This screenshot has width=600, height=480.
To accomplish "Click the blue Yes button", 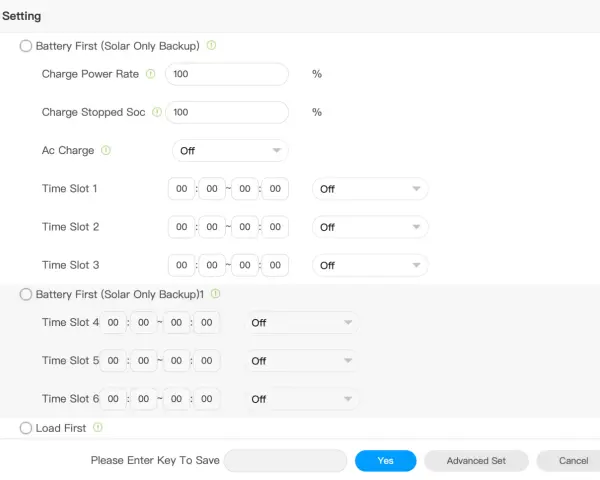I will click(x=385, y=460).
